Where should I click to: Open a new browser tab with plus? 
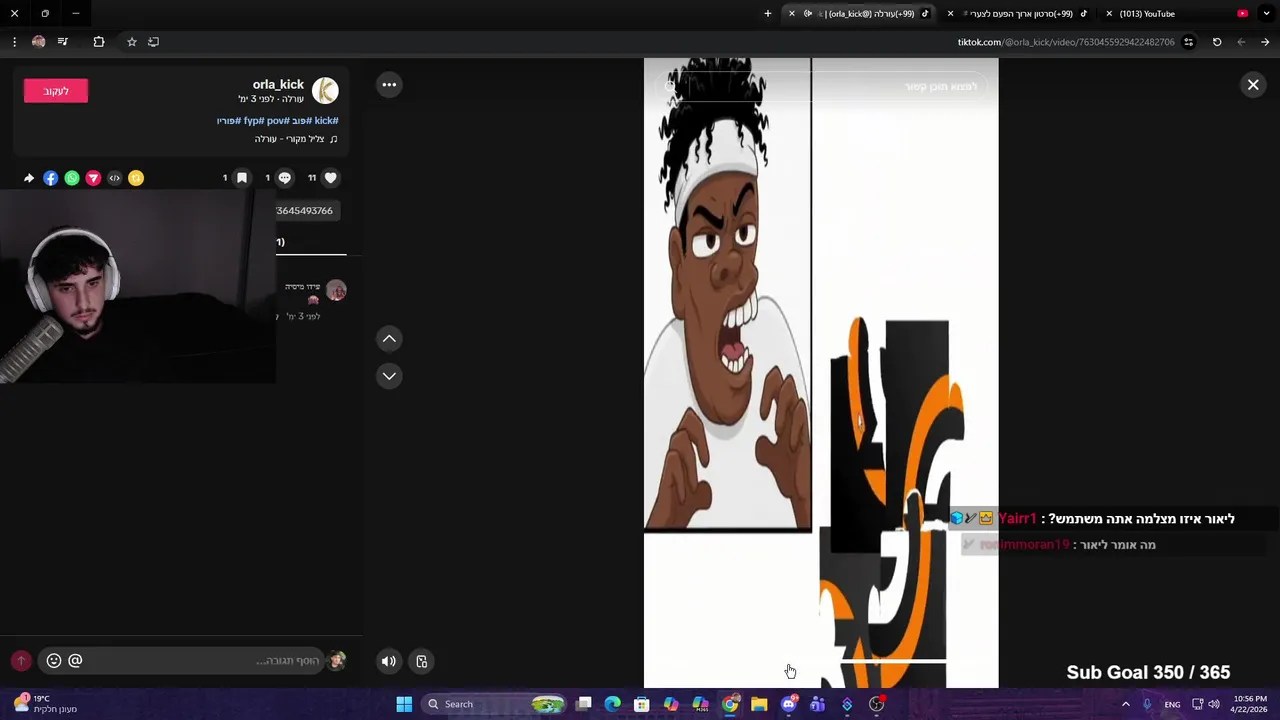click(768, 14)
